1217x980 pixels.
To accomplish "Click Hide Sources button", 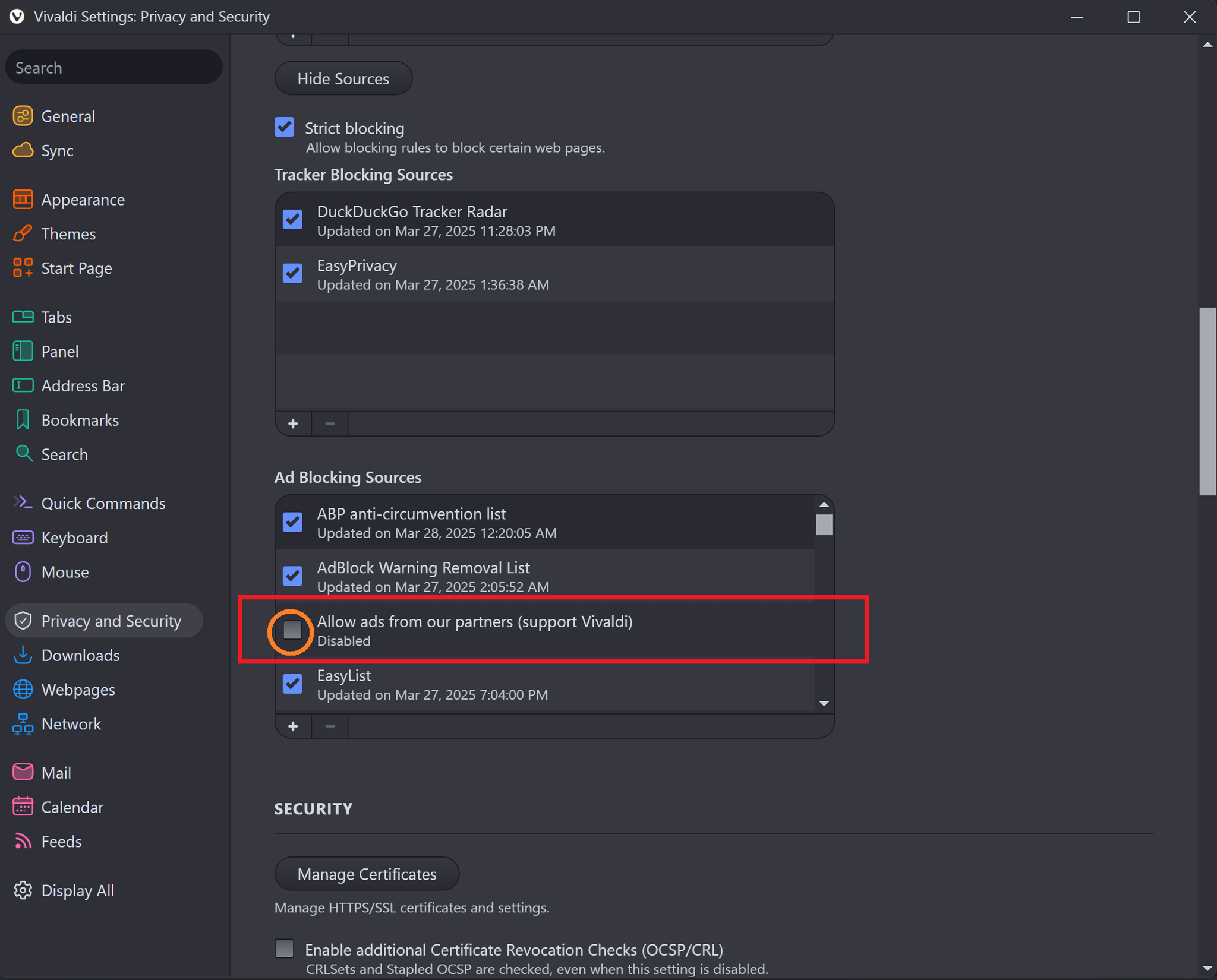I will 343,78.
